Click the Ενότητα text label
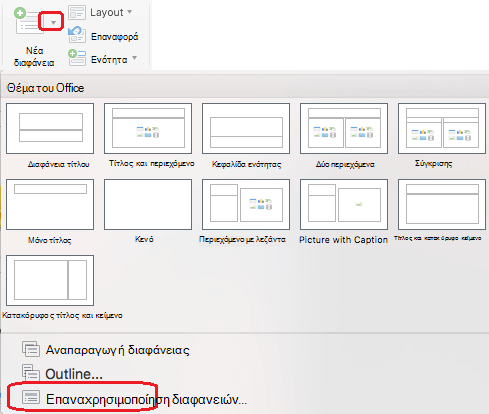This screenshot has width=489, height=414. pos(109,60)
